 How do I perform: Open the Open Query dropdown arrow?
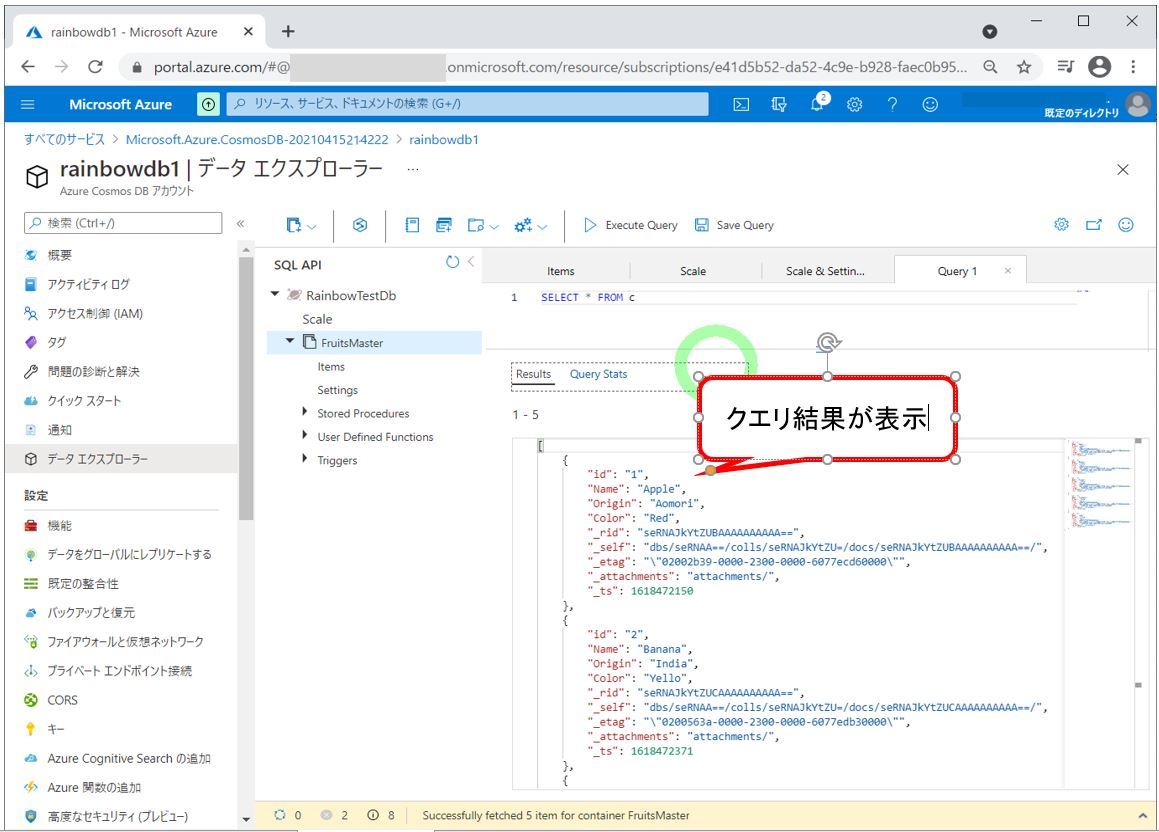click(x=494, y=227)
